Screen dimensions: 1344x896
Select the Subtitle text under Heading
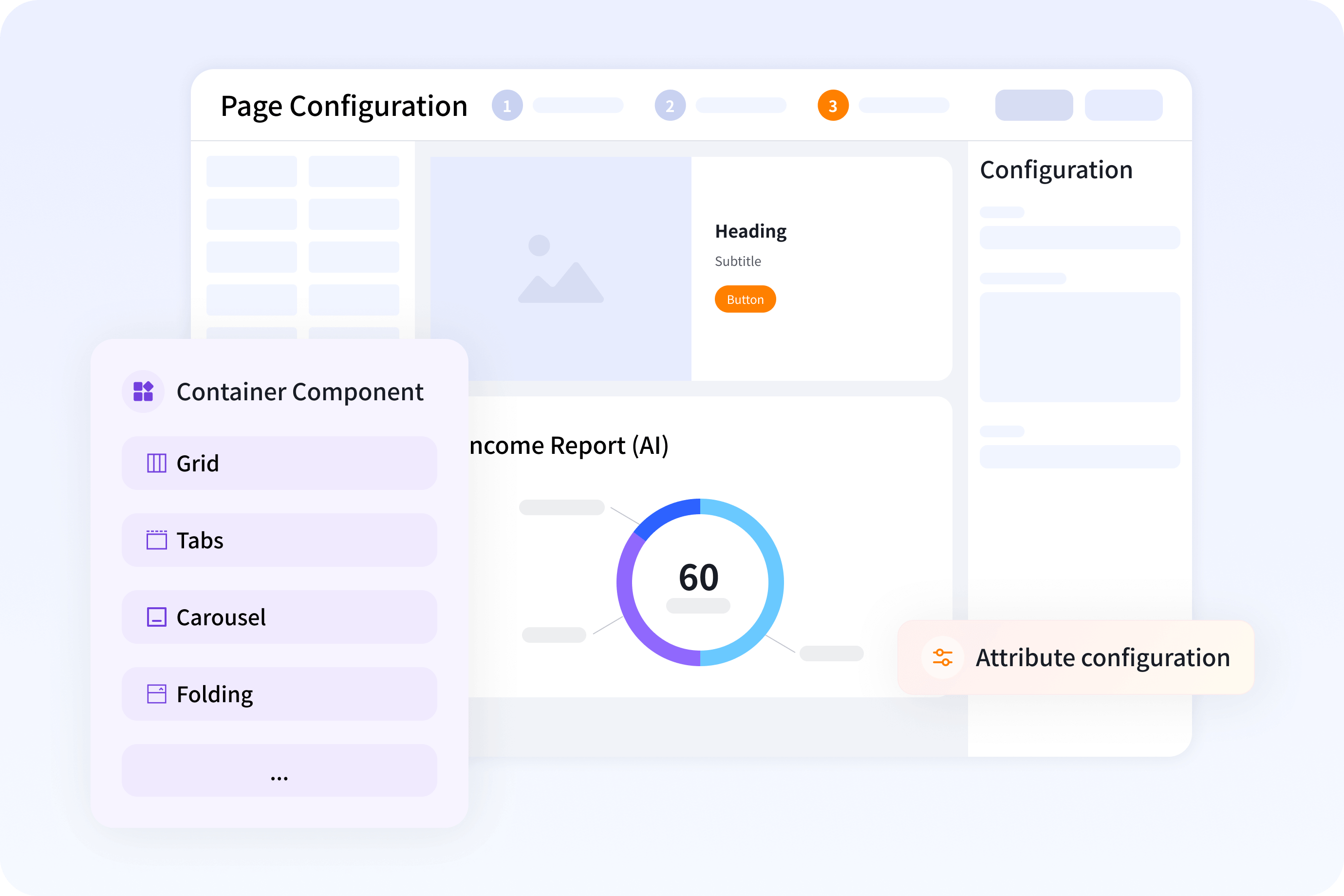[x=738, y=261]
